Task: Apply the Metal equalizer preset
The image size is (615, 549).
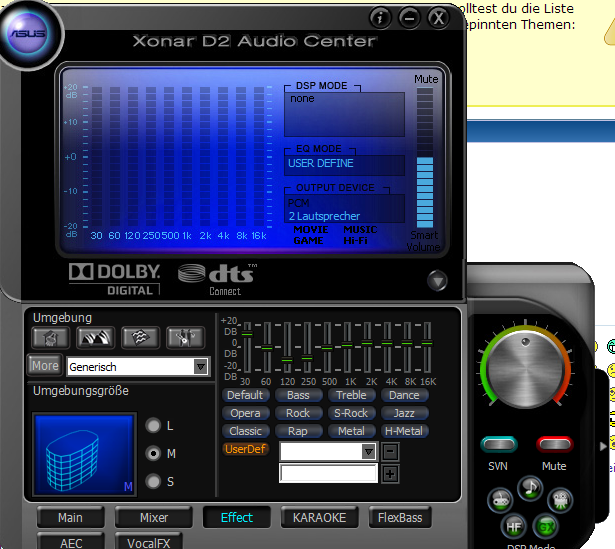Action: tap(351, 431)
